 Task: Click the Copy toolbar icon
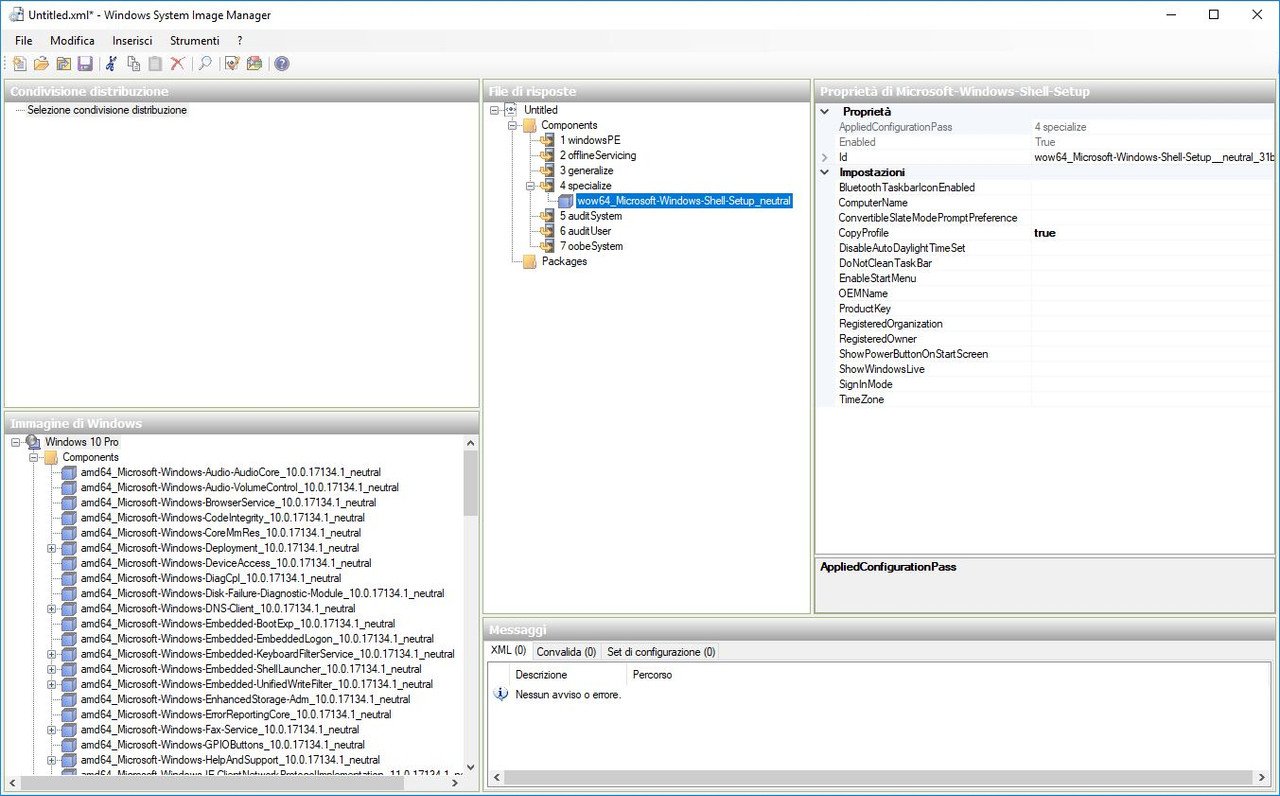133,64
